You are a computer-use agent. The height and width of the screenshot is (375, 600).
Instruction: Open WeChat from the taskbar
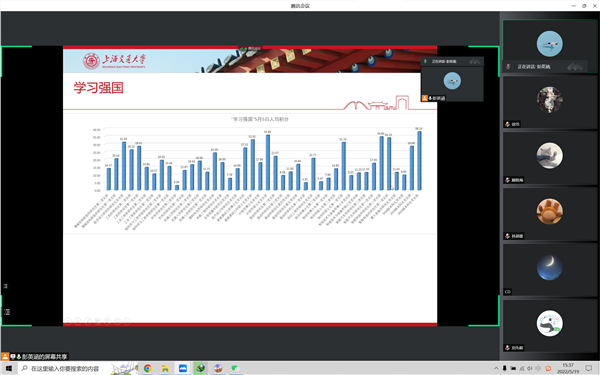[235, 368]
